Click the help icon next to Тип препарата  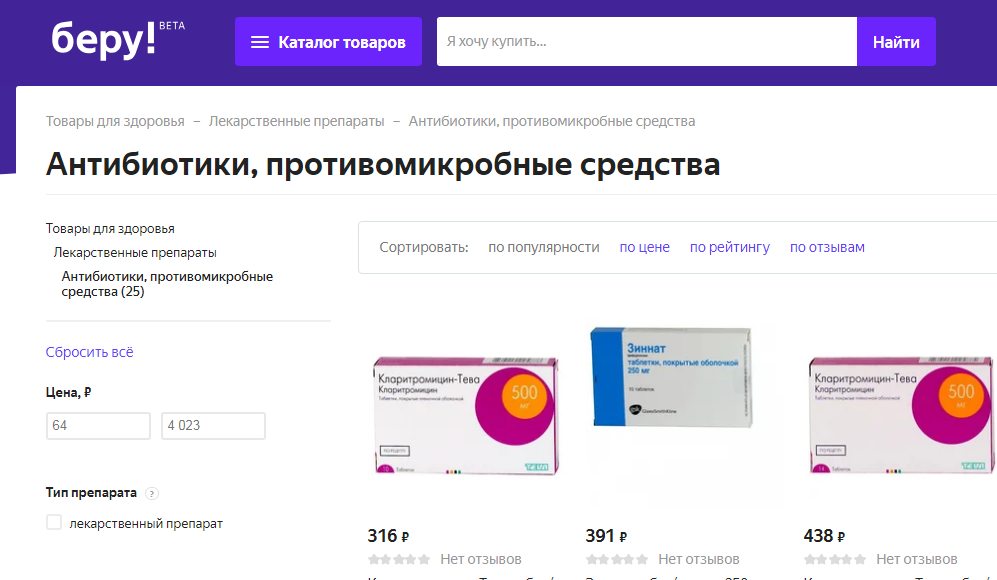coord(152,494)
